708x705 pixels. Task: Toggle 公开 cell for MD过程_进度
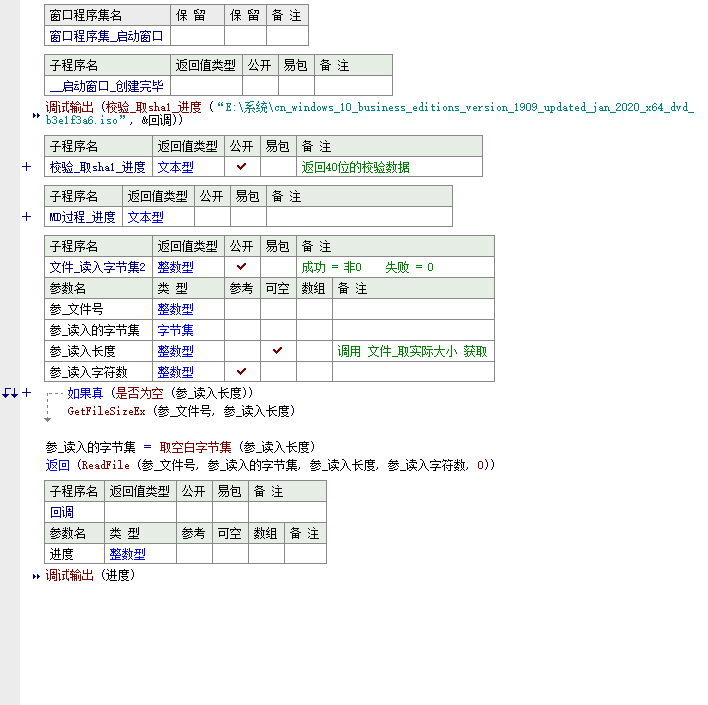coord(212,217)
